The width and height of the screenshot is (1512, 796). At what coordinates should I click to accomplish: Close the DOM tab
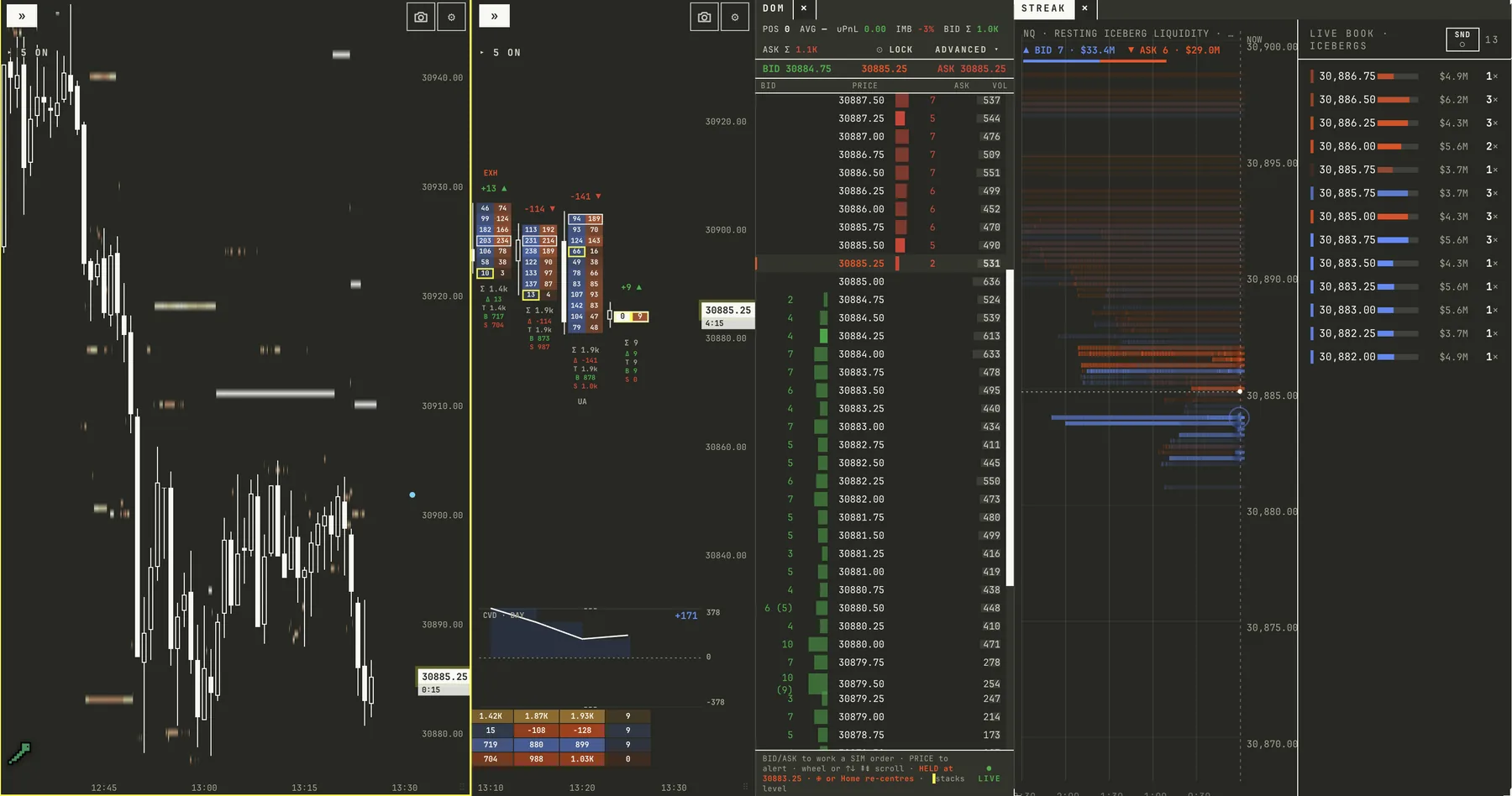(x=804, y=8)
